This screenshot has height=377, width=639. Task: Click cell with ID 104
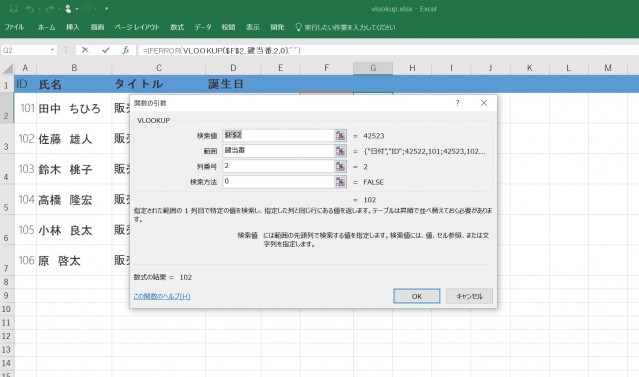[x=25, y=200]
